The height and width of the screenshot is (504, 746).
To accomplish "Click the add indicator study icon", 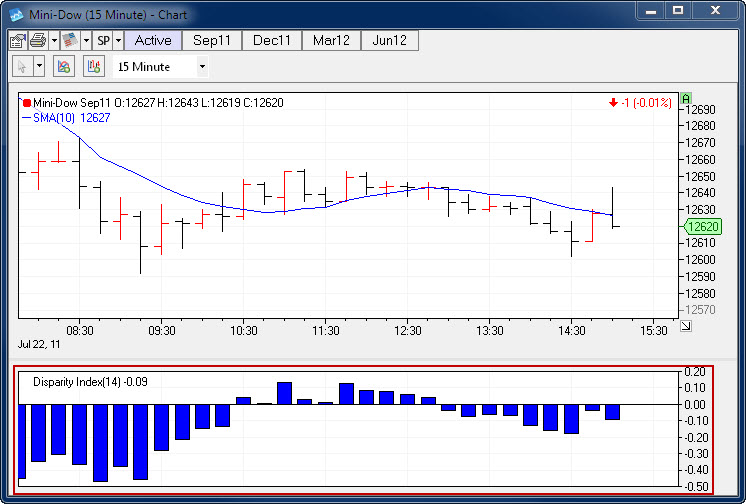I will click(x=94, y=67).
